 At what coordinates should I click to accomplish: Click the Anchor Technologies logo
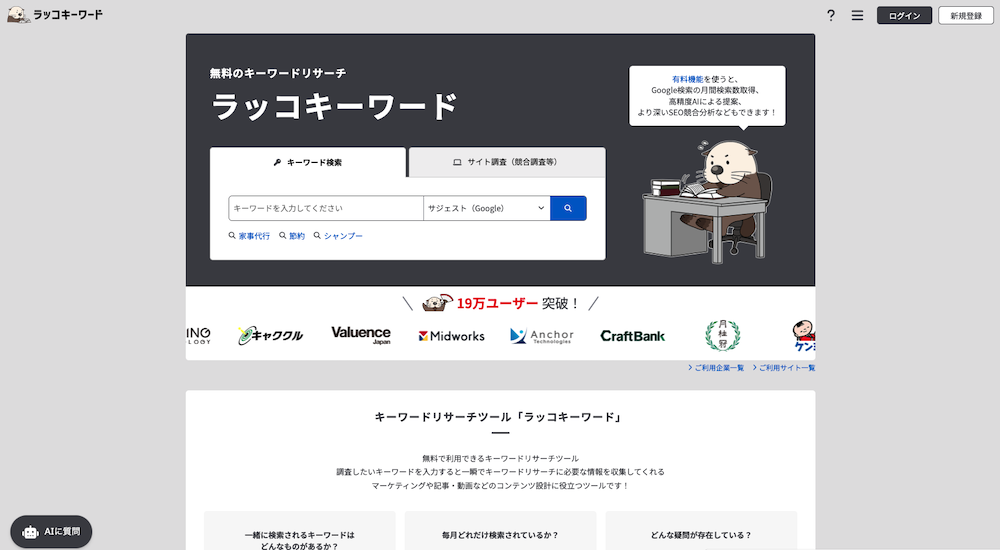[x=542, y=336]
